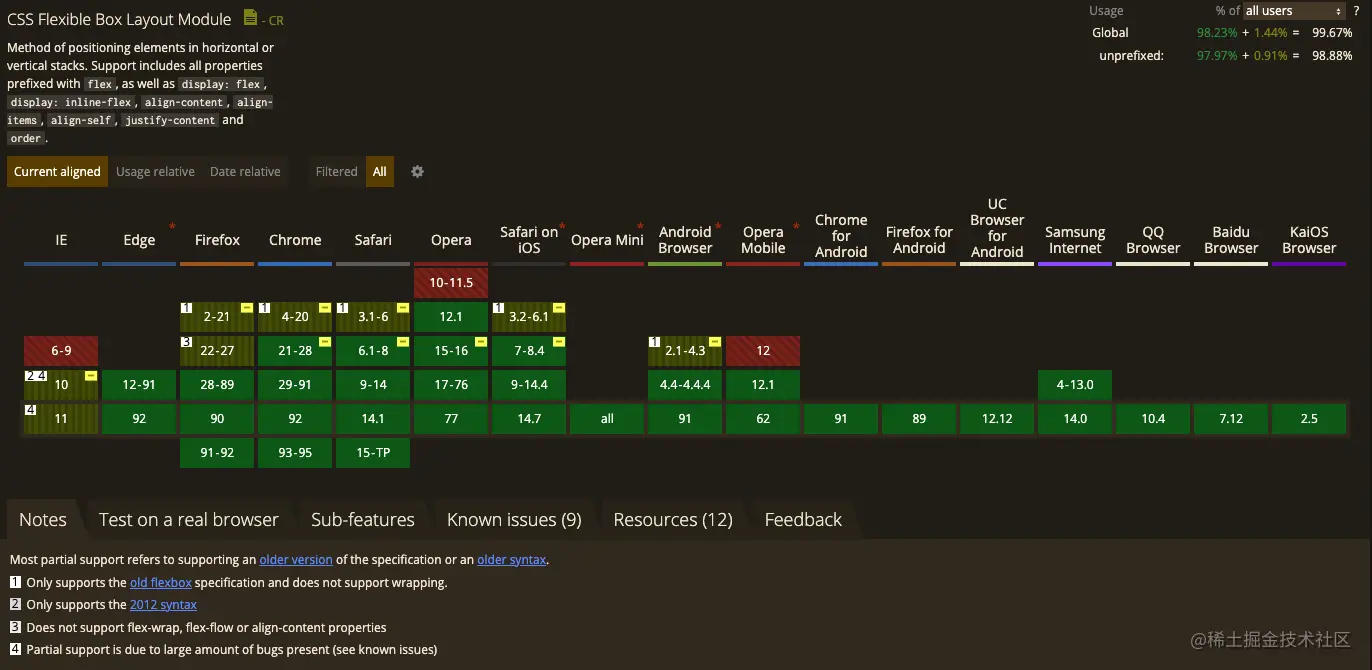Click the IE 6-9 unsupported cell
Viewport: 1372px width, 670px height.
coord(61,351)
